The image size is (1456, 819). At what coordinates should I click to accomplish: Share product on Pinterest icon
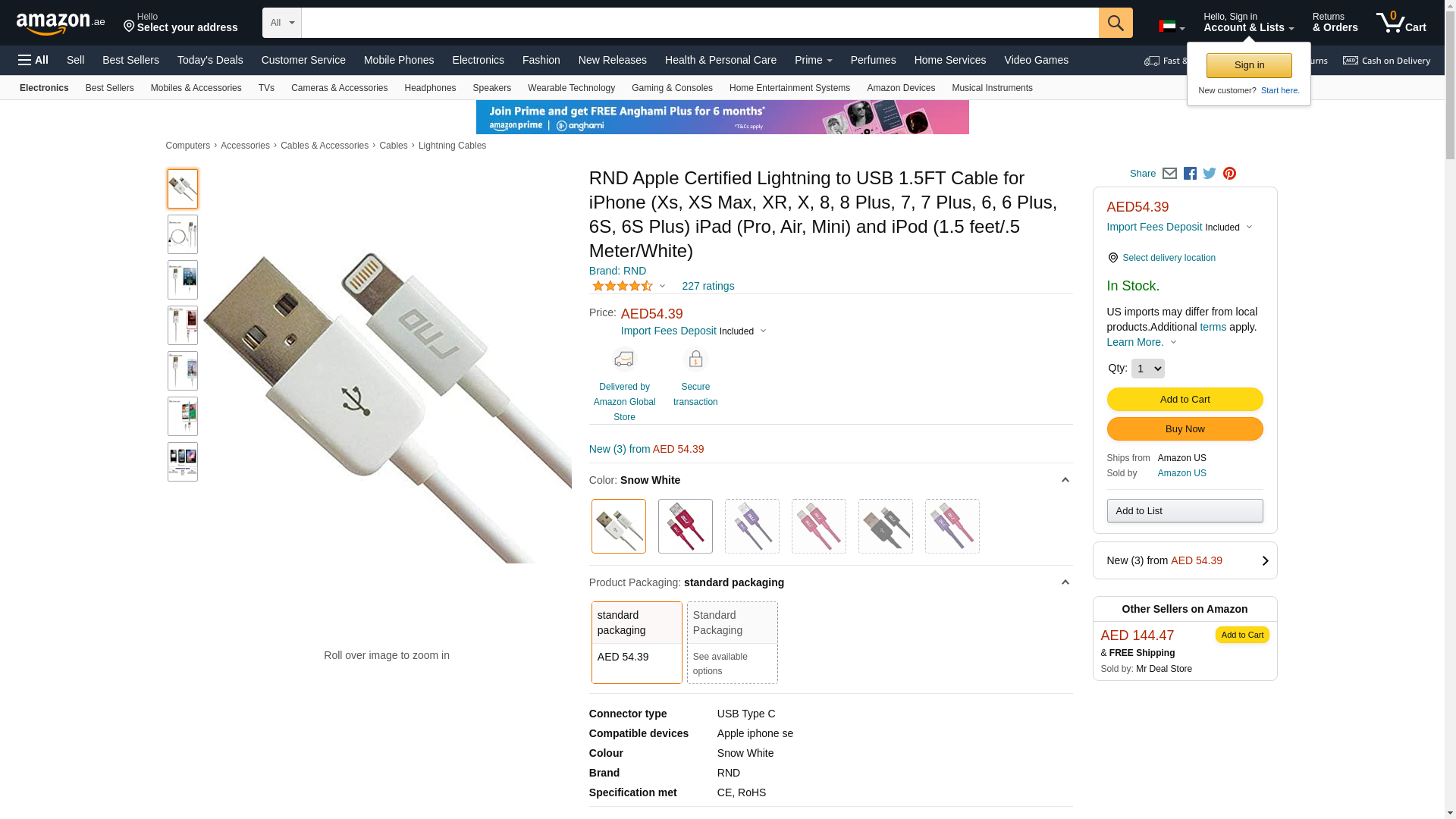tap(1229, 174)
